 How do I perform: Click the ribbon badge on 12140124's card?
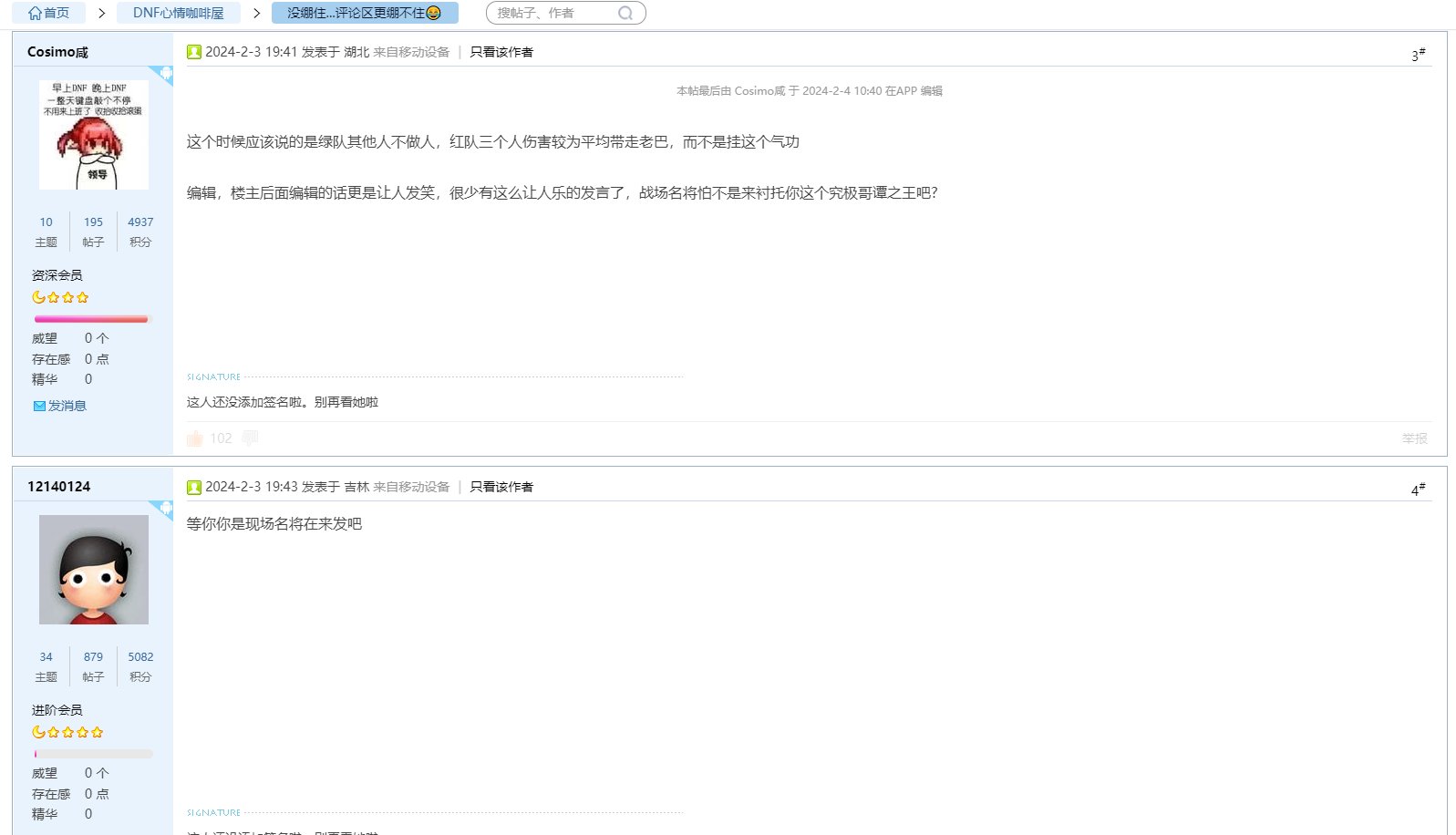(x=161, y=510)
